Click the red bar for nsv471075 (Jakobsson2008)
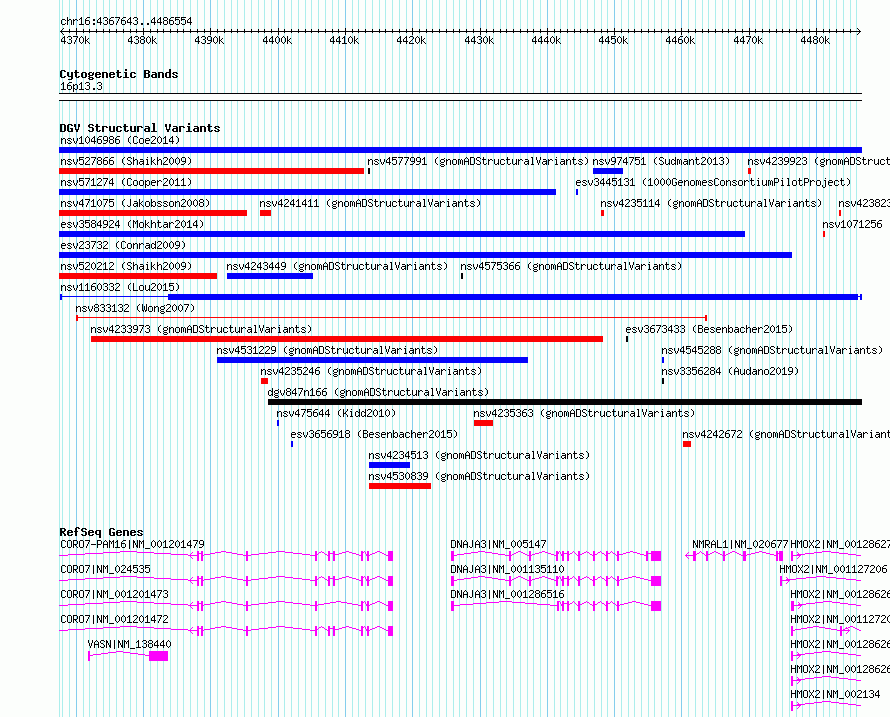Screen dimensions: 890x717 [x=153, y=213]
